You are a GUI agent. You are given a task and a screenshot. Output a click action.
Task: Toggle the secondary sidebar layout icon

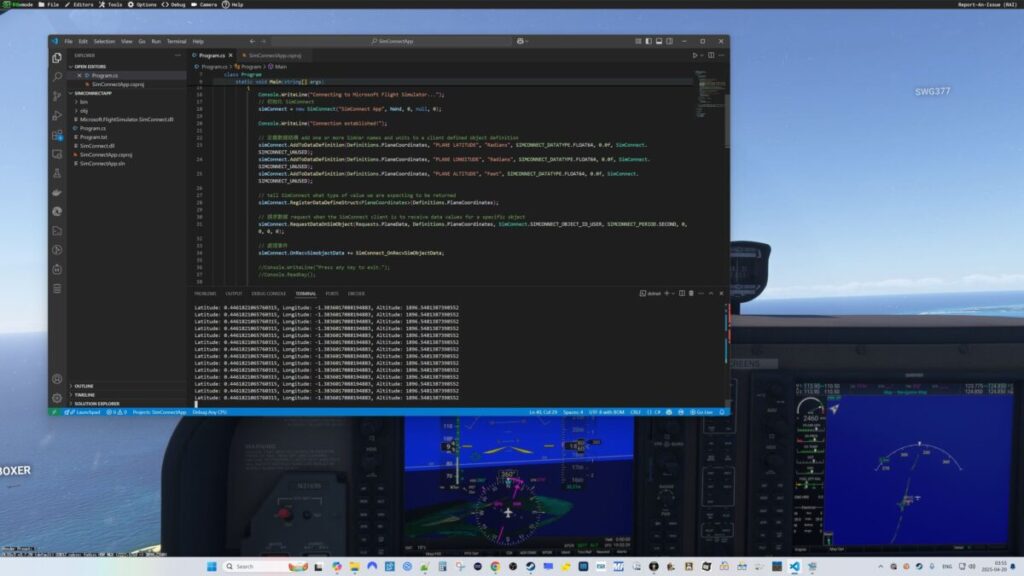click(669, 41)
